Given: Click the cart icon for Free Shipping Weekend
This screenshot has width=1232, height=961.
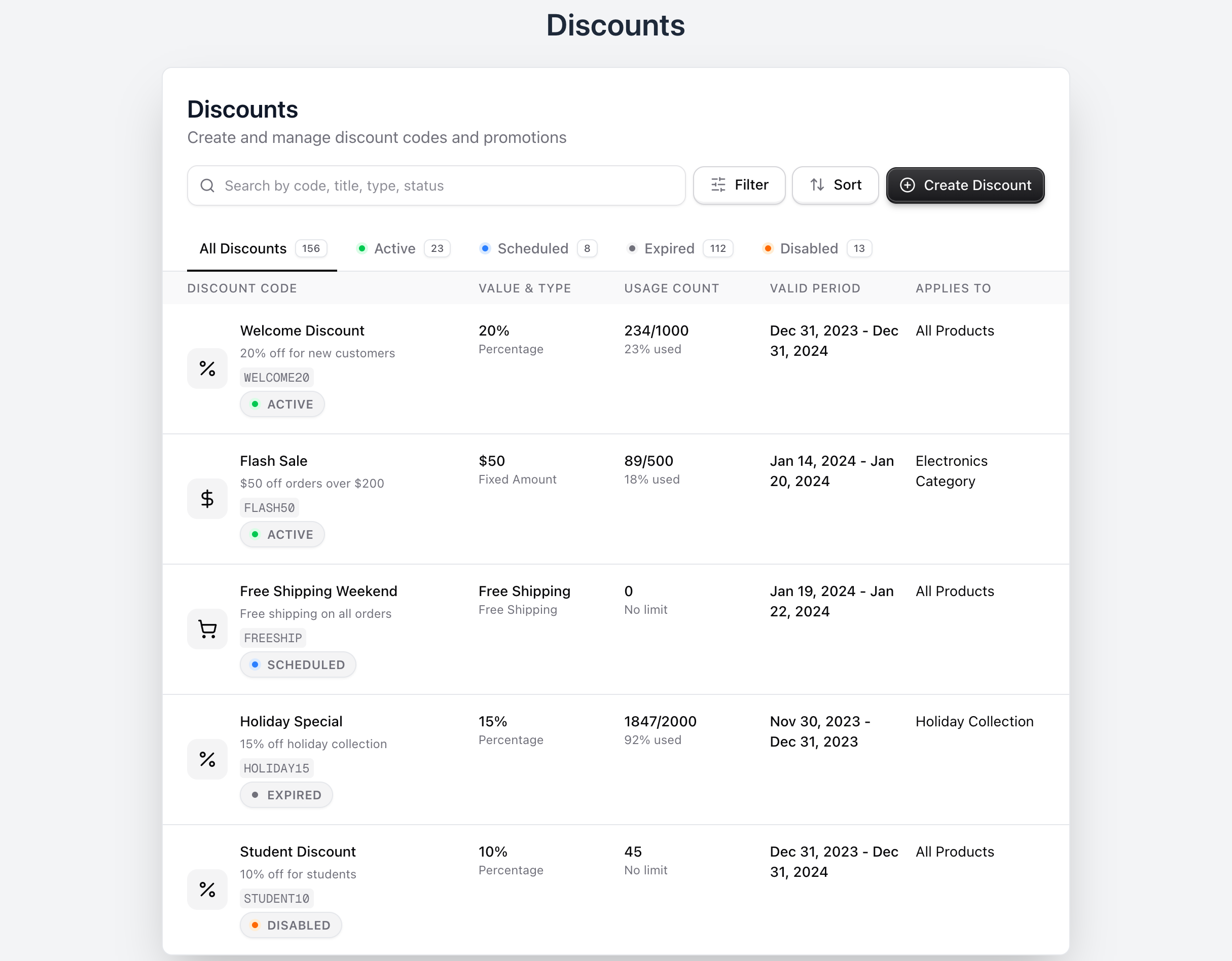Looking at the screenshot, I should [207, 629].
